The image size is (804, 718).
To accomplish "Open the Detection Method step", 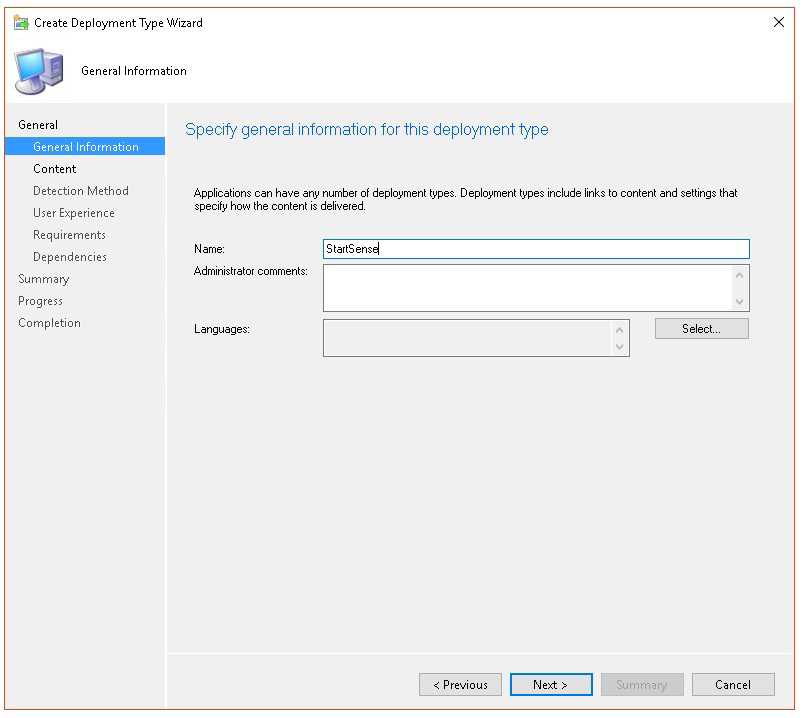I will point(81,191).
